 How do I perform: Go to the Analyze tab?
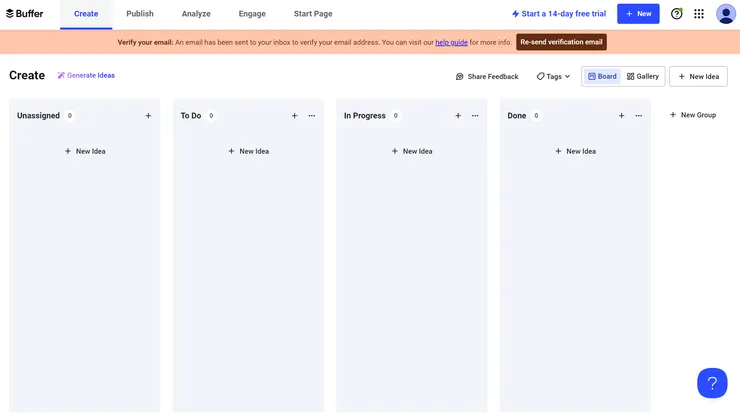click(196, 14)
